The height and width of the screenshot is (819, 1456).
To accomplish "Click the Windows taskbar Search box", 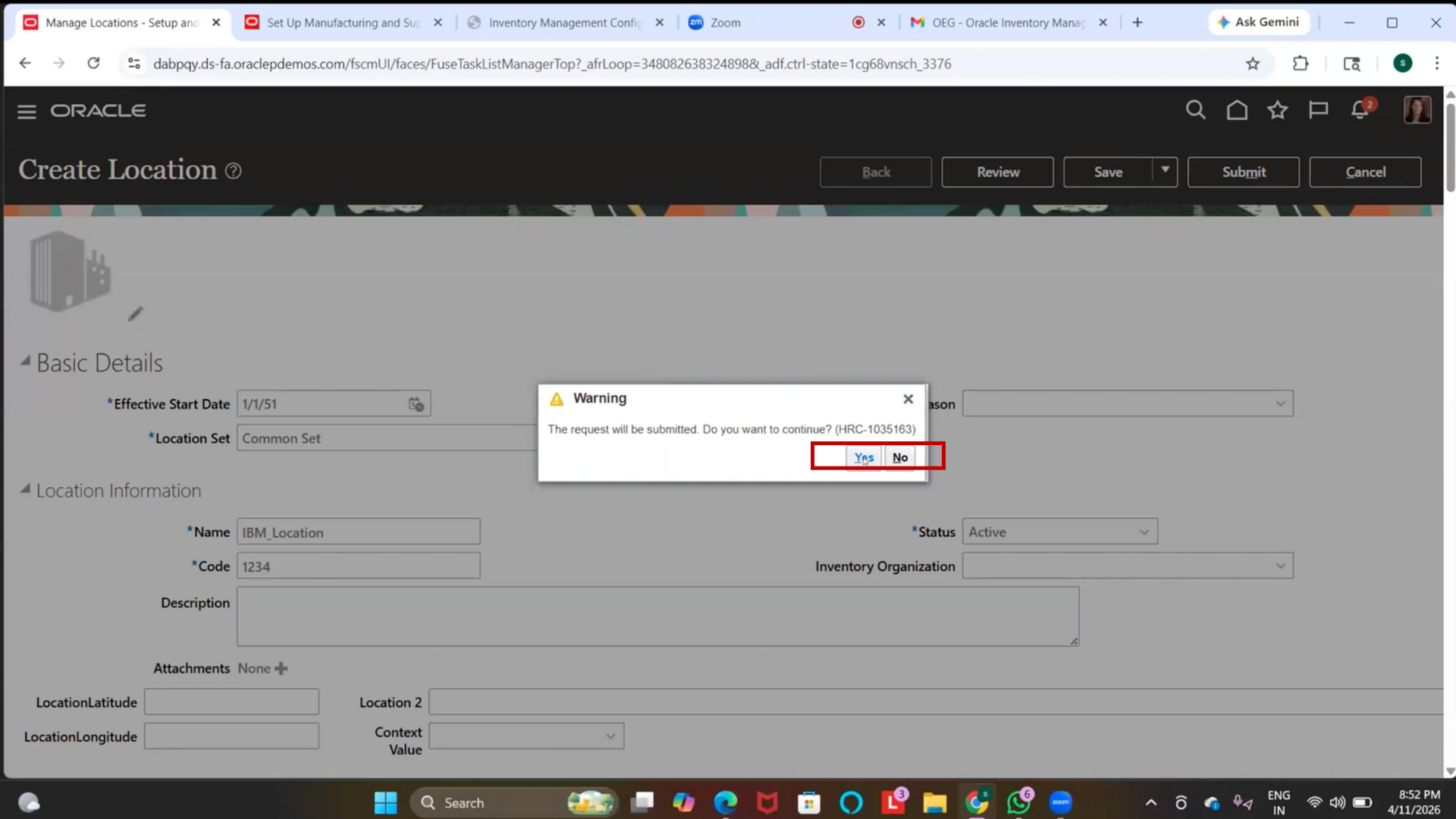I will pos(513,802).
